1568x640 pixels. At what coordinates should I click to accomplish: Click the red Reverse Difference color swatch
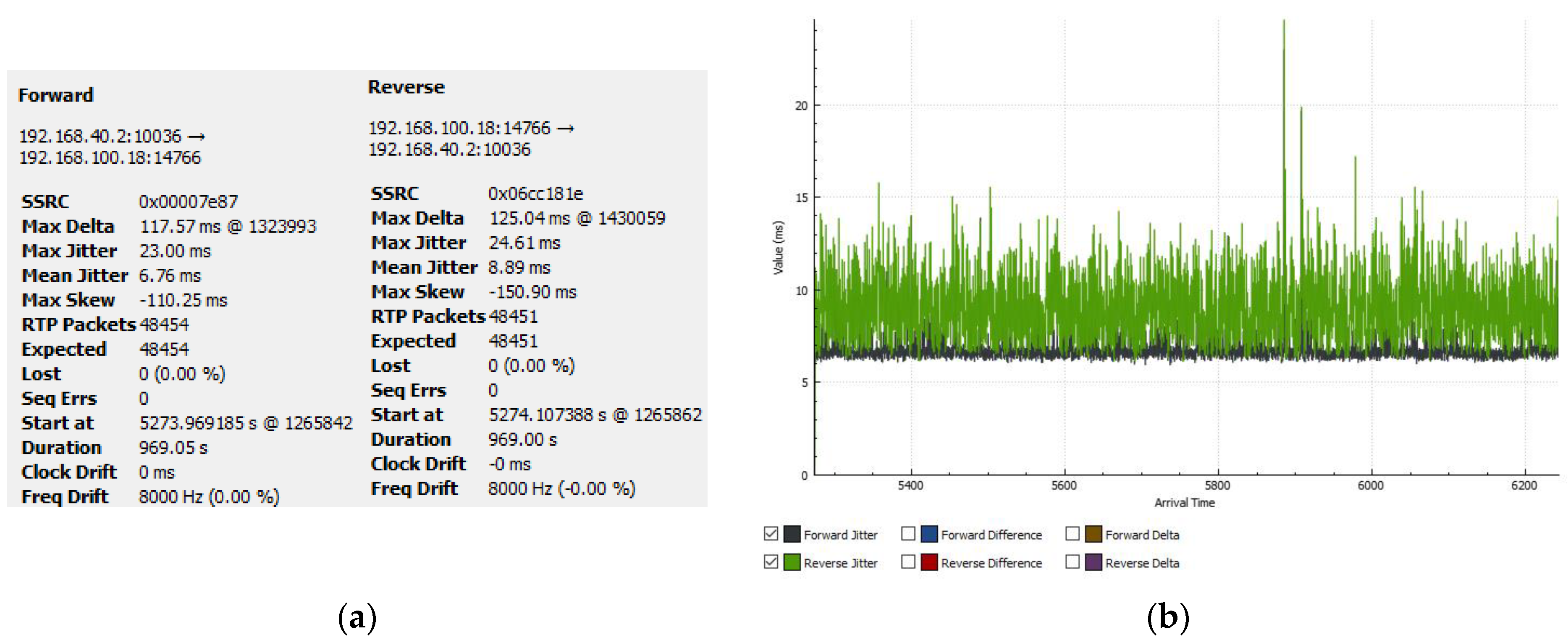pyautogui.click(x=929, y=562)
